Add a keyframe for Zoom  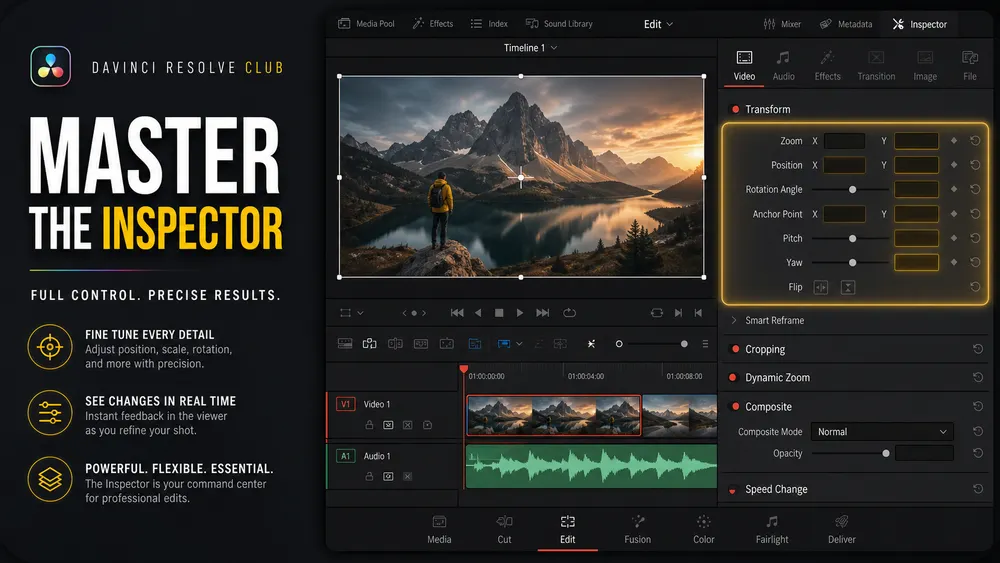[954, 141]
